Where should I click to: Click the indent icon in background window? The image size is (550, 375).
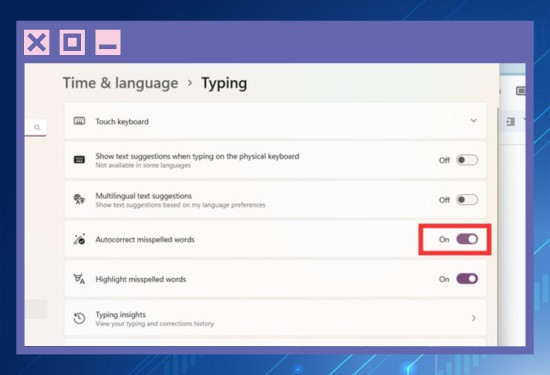(x=511, y=122)
